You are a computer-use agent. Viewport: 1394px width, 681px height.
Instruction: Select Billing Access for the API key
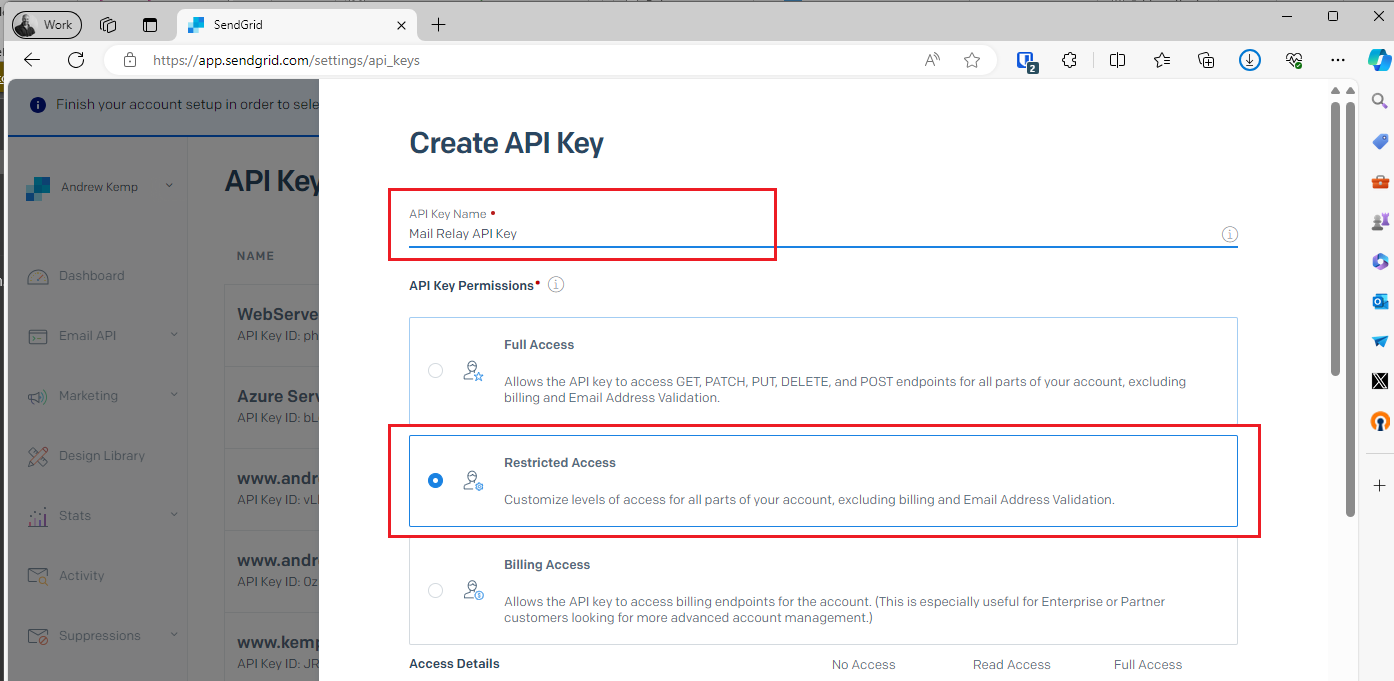click(x=435, y=590)
